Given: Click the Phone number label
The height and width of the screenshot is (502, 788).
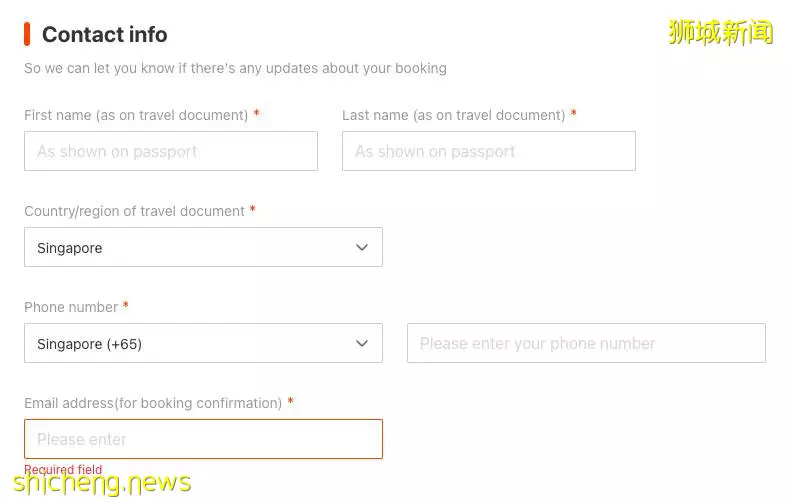Looking at the screenshot, I should click(71, 307).
